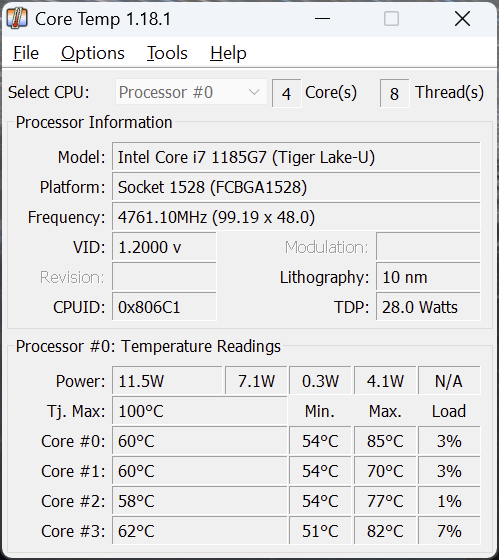Viewport: 499px width, 560px height.
Task: Click the CPUID value 0x806C1
Action: click(x=164, y=307)
